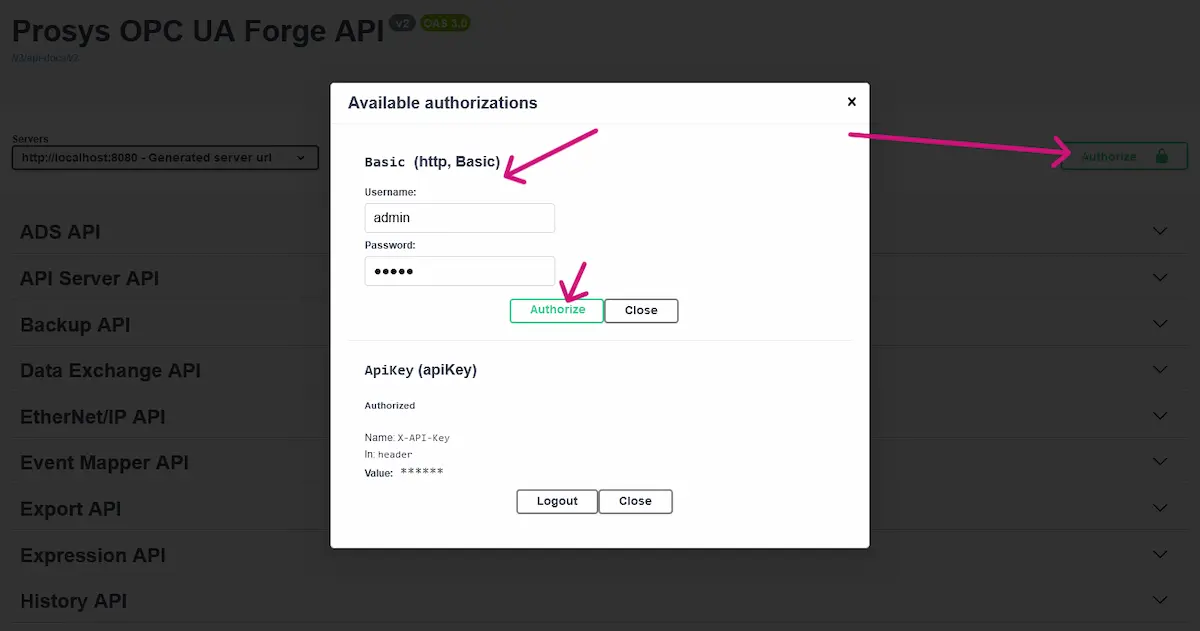Click the OAS 3.0 badge
Image resolution: width=1200 pixels, height=631 pixels.
click(445, 23)
